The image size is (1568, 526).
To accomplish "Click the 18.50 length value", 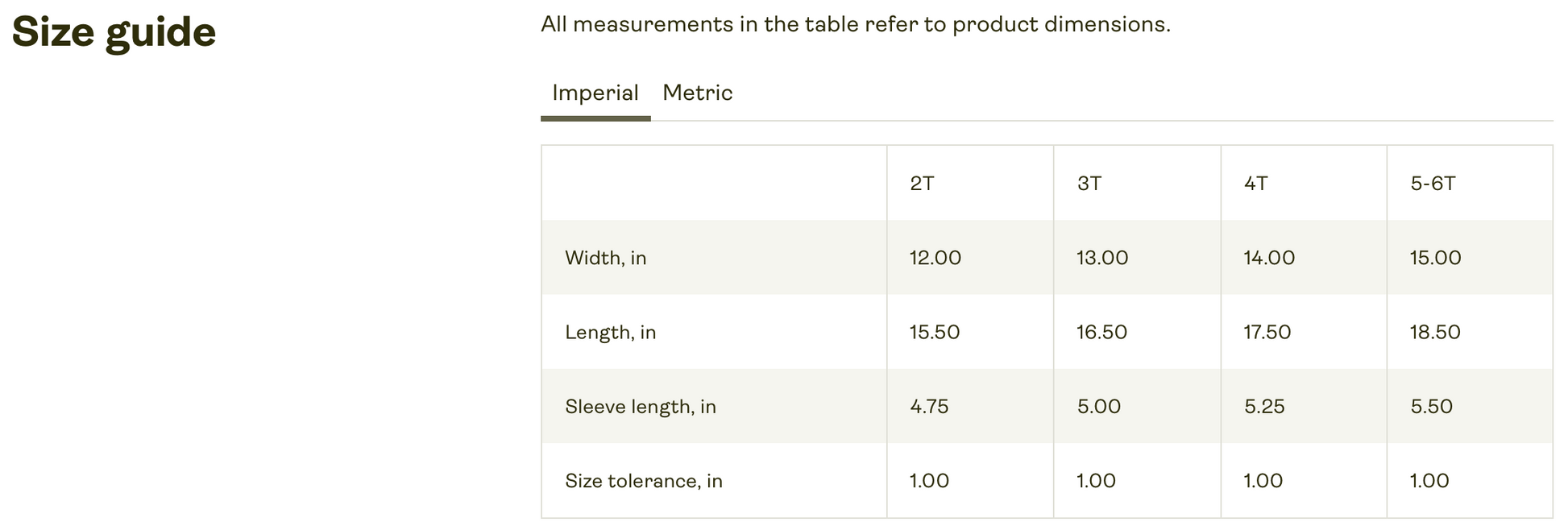I will pos(1434,332).
